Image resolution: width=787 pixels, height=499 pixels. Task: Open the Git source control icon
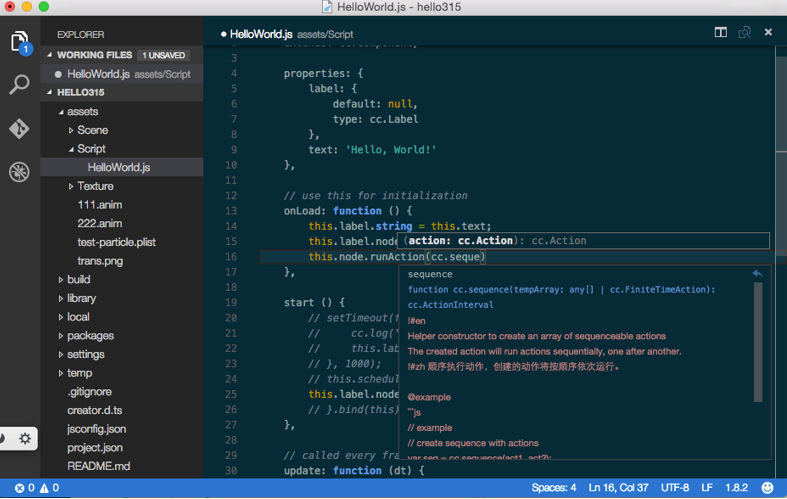click(19, 129)
